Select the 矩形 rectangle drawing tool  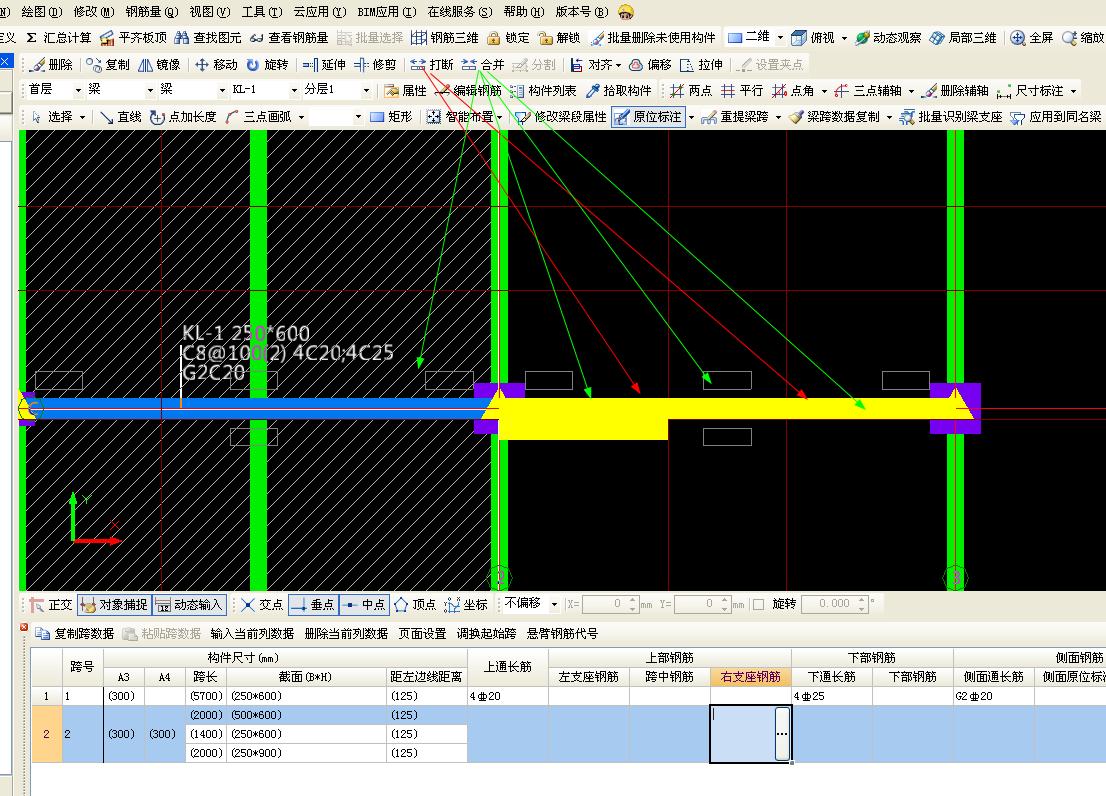[x=391, y=117]
